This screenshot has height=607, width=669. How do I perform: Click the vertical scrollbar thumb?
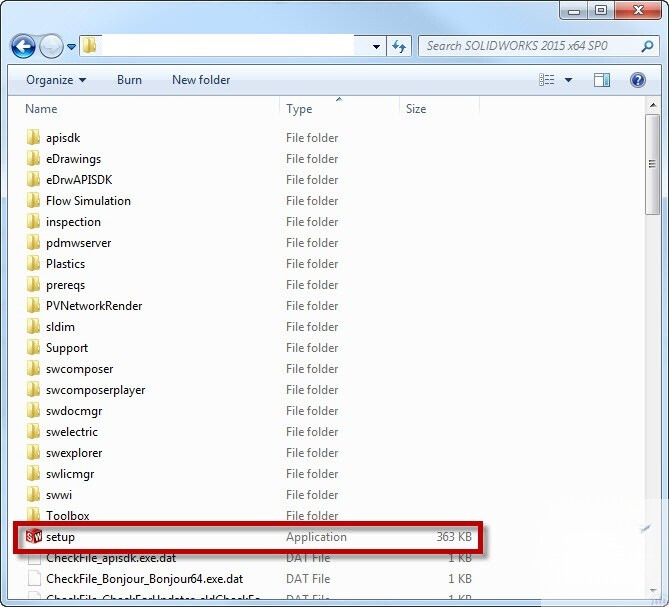pos(653,164)
